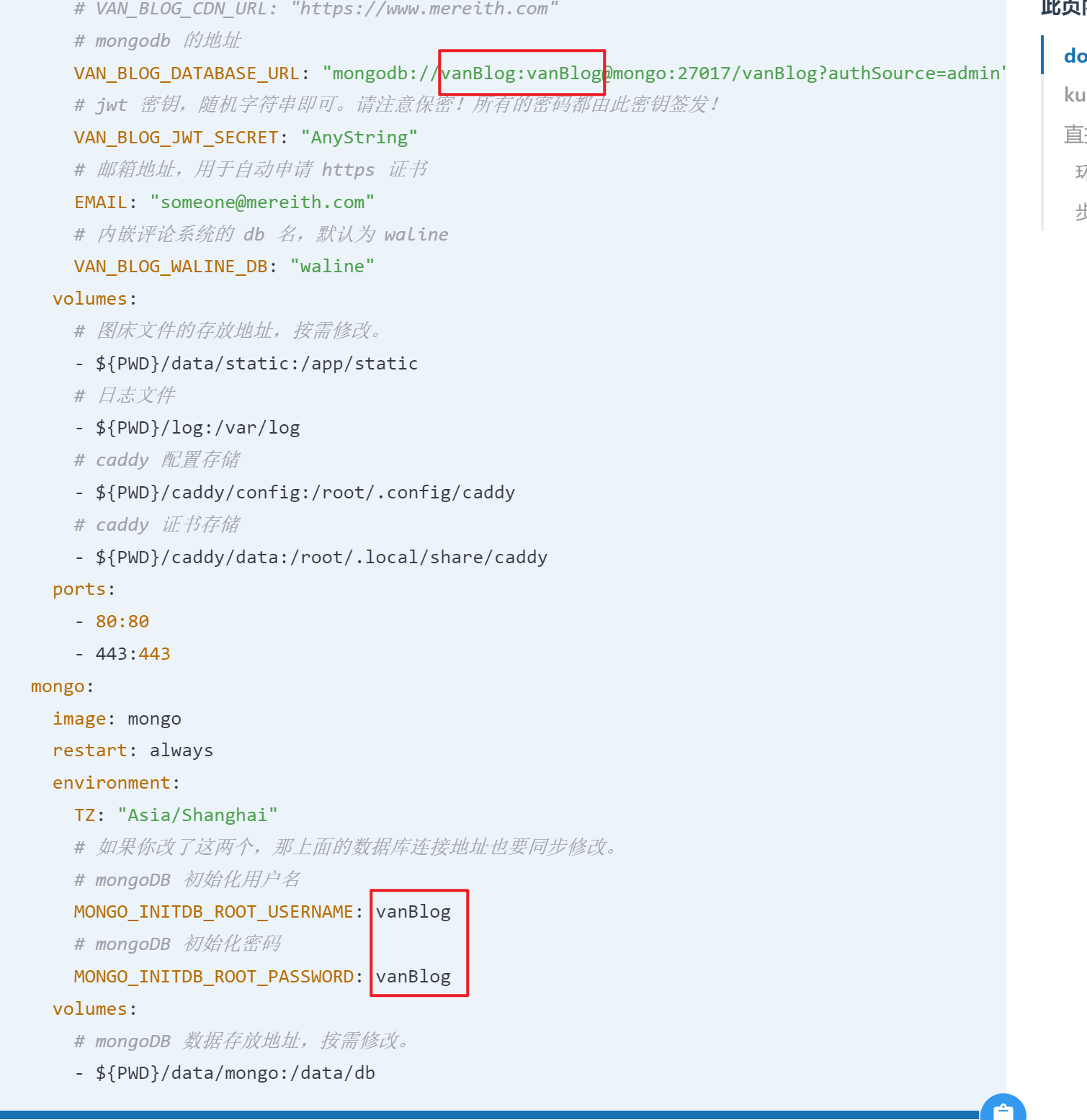This screenshot has width=1087, height=1120.
Task: Click the ${PWD}/caddy/data:/root/.local/share/caddy line
Action: pyautogui.click(x=311, y=557)
